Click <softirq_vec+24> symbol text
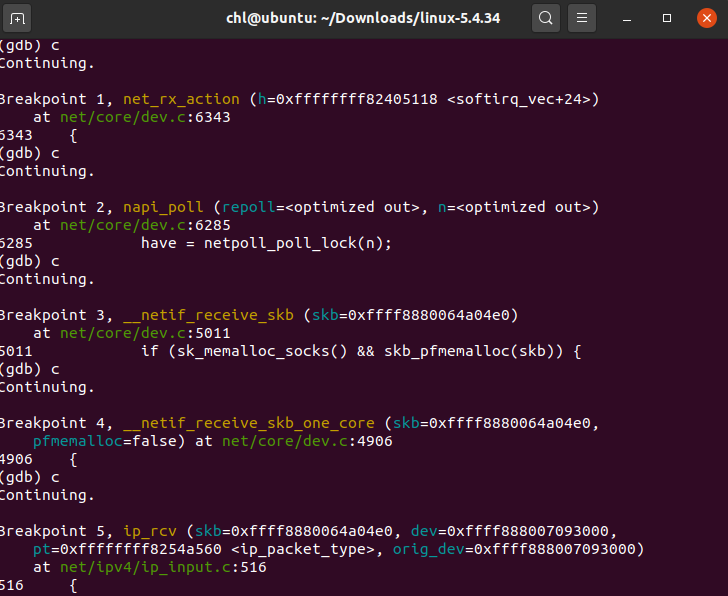The image size is (728, 596). [518, 99]
